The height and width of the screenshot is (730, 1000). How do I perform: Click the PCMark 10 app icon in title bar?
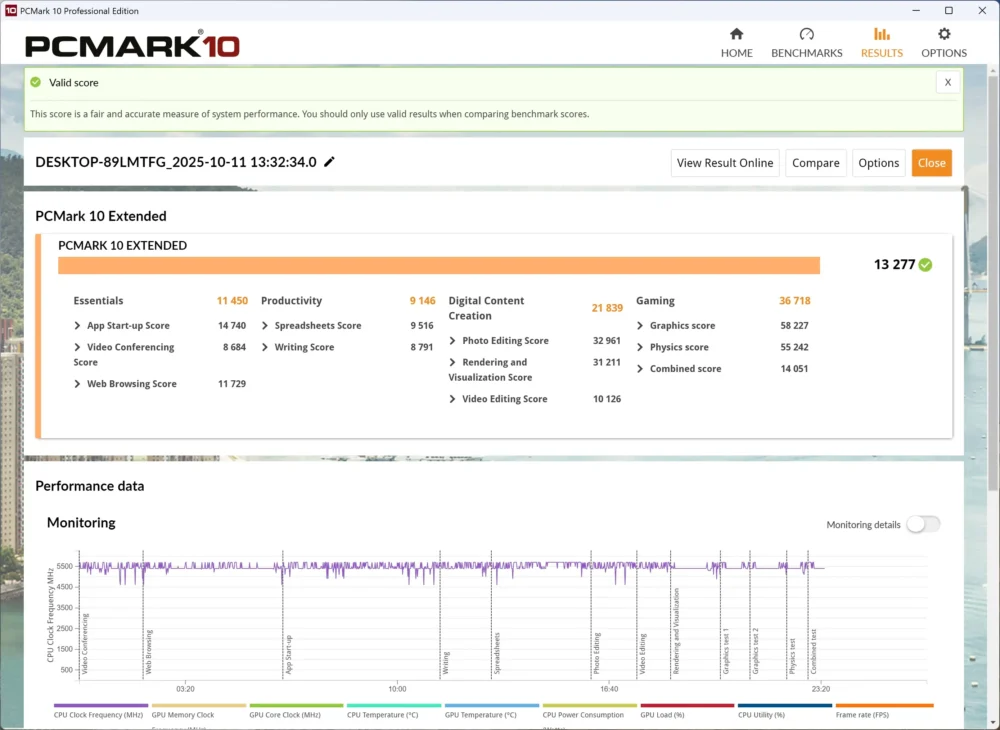click(x=10, y=10)
